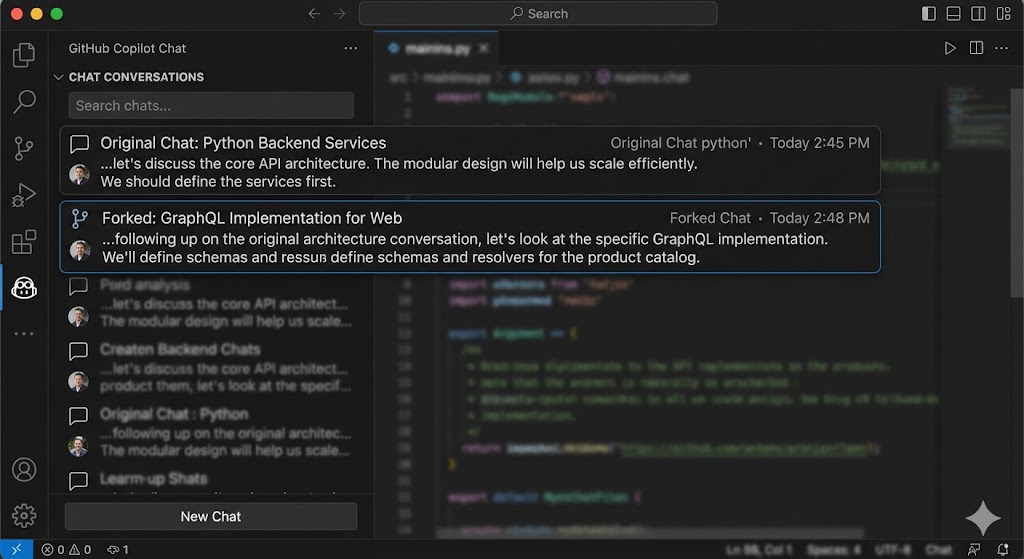Open the Run and Debug view
This screenshot has width=1024, height=559.
point(24,195)
